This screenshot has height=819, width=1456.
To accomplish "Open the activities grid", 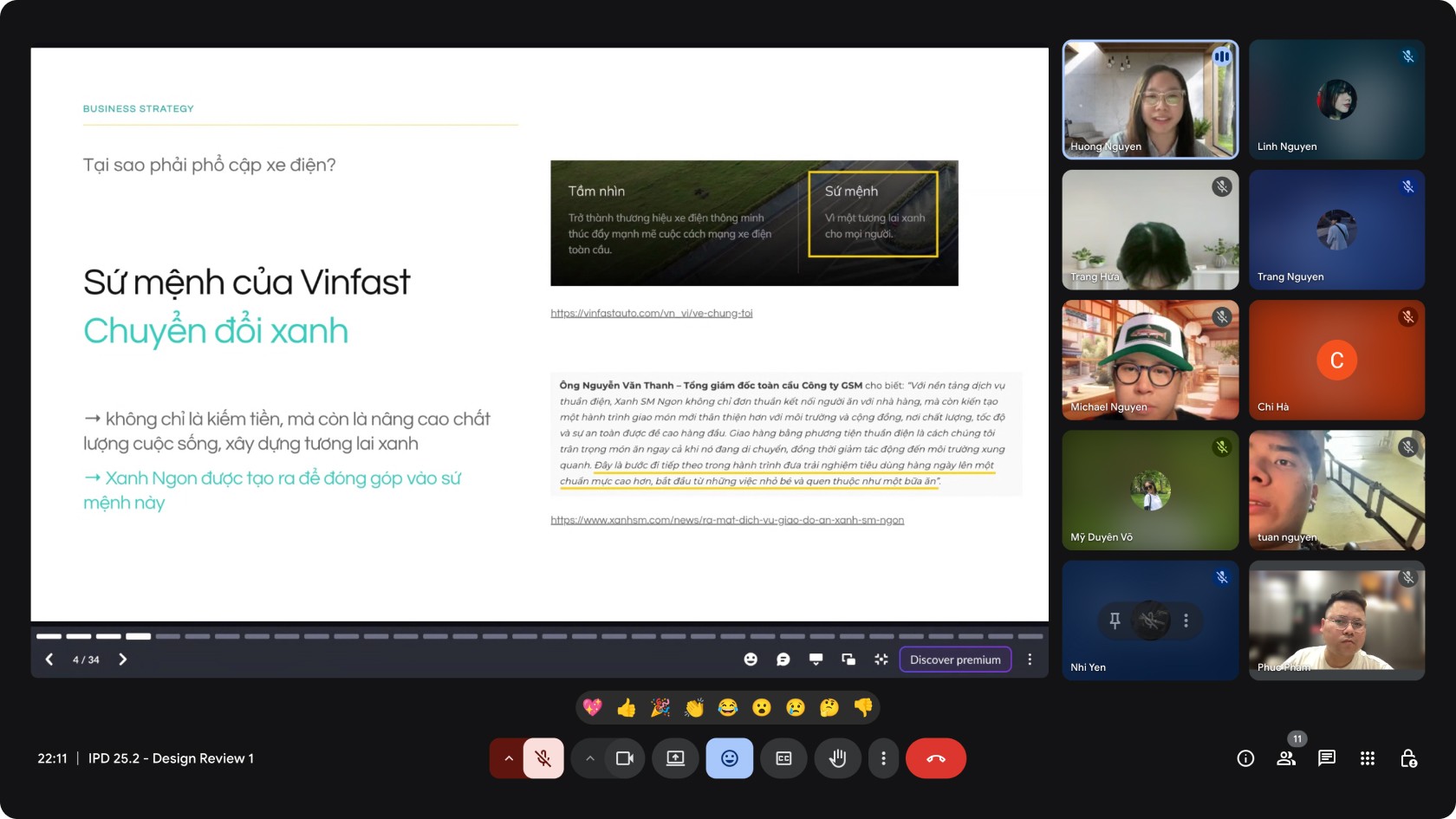I will [1368, 758].
